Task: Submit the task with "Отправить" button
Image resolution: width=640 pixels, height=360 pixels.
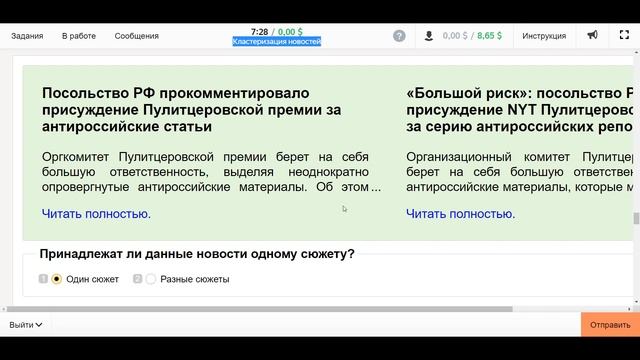Action: 610,325
